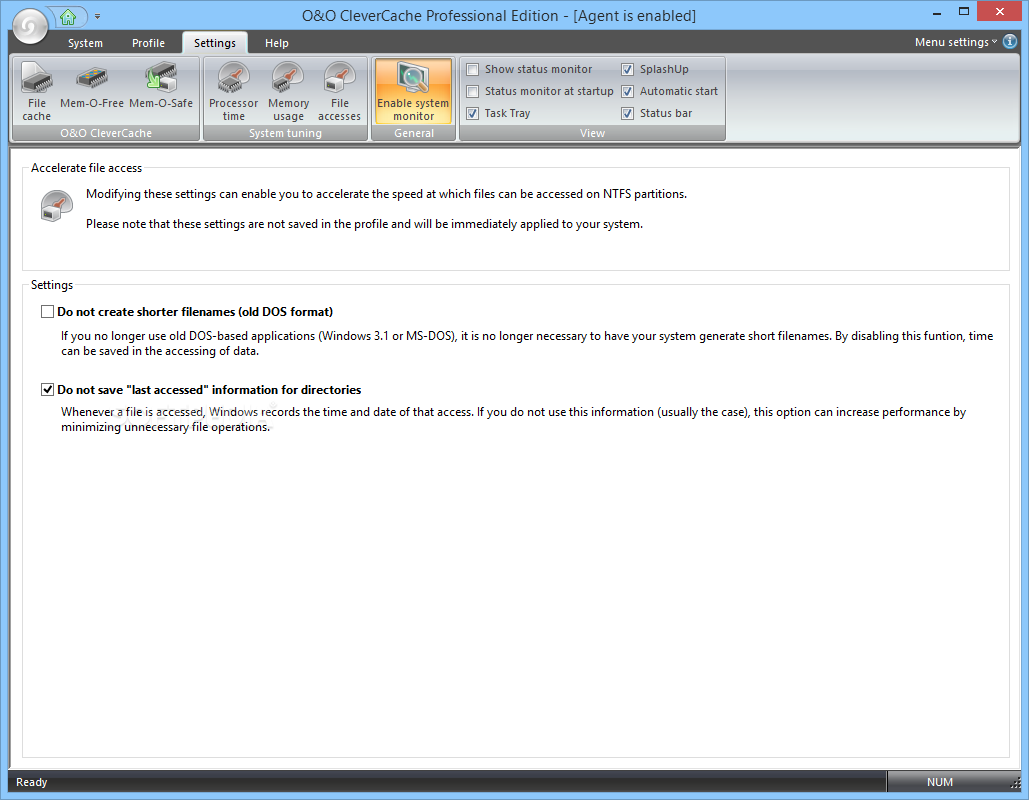The width and height of the screenshot is (1029, 800).
Task: Toggle Enable system monitor button
Action: (x=413, y=91)
